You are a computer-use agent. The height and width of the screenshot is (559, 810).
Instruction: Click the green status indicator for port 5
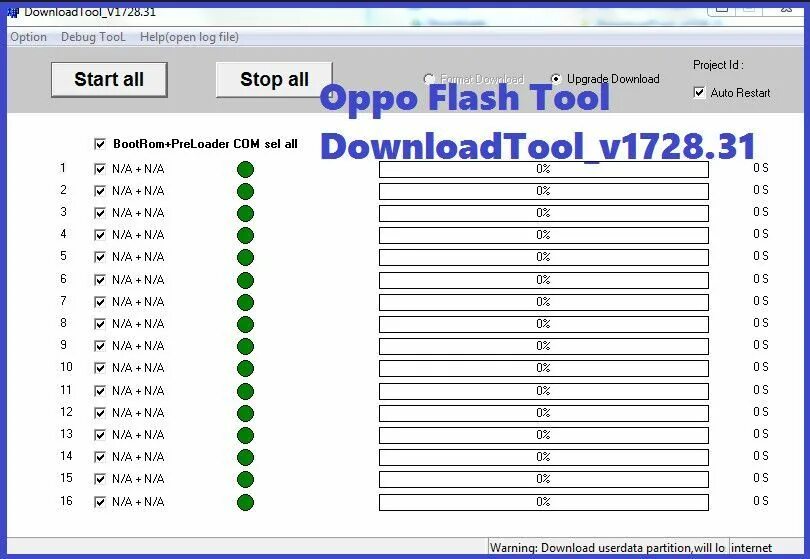pos(245,257)
